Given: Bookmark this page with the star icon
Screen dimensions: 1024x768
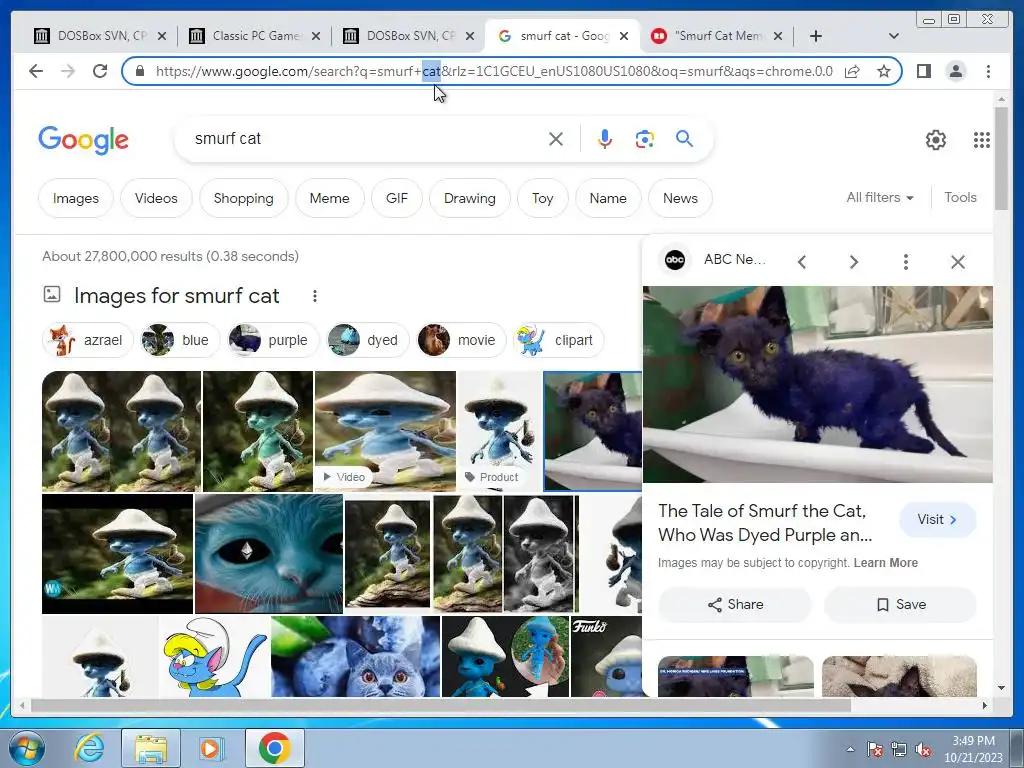Looking at the screenshot, I should point(884,71).
